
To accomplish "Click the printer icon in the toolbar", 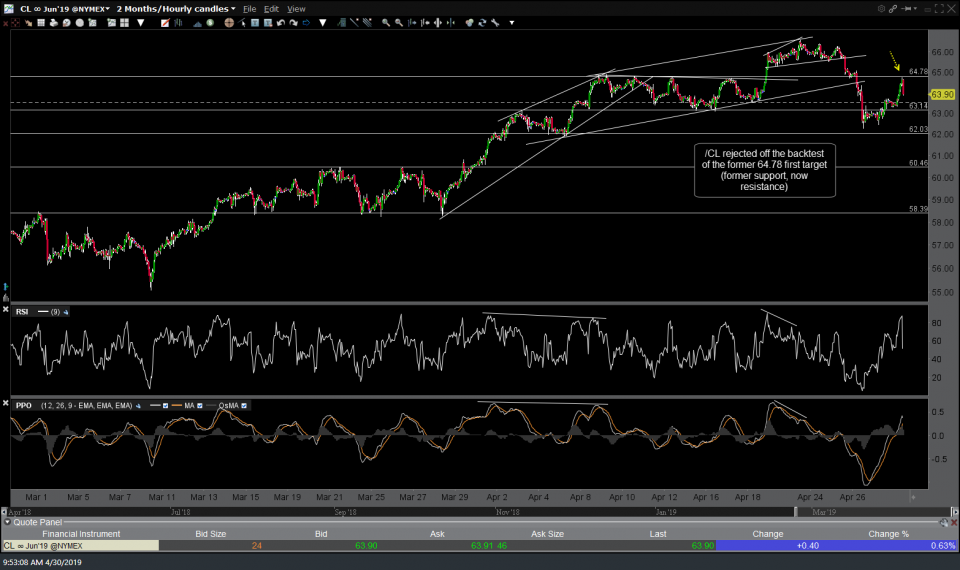I will tap(54, 23).
